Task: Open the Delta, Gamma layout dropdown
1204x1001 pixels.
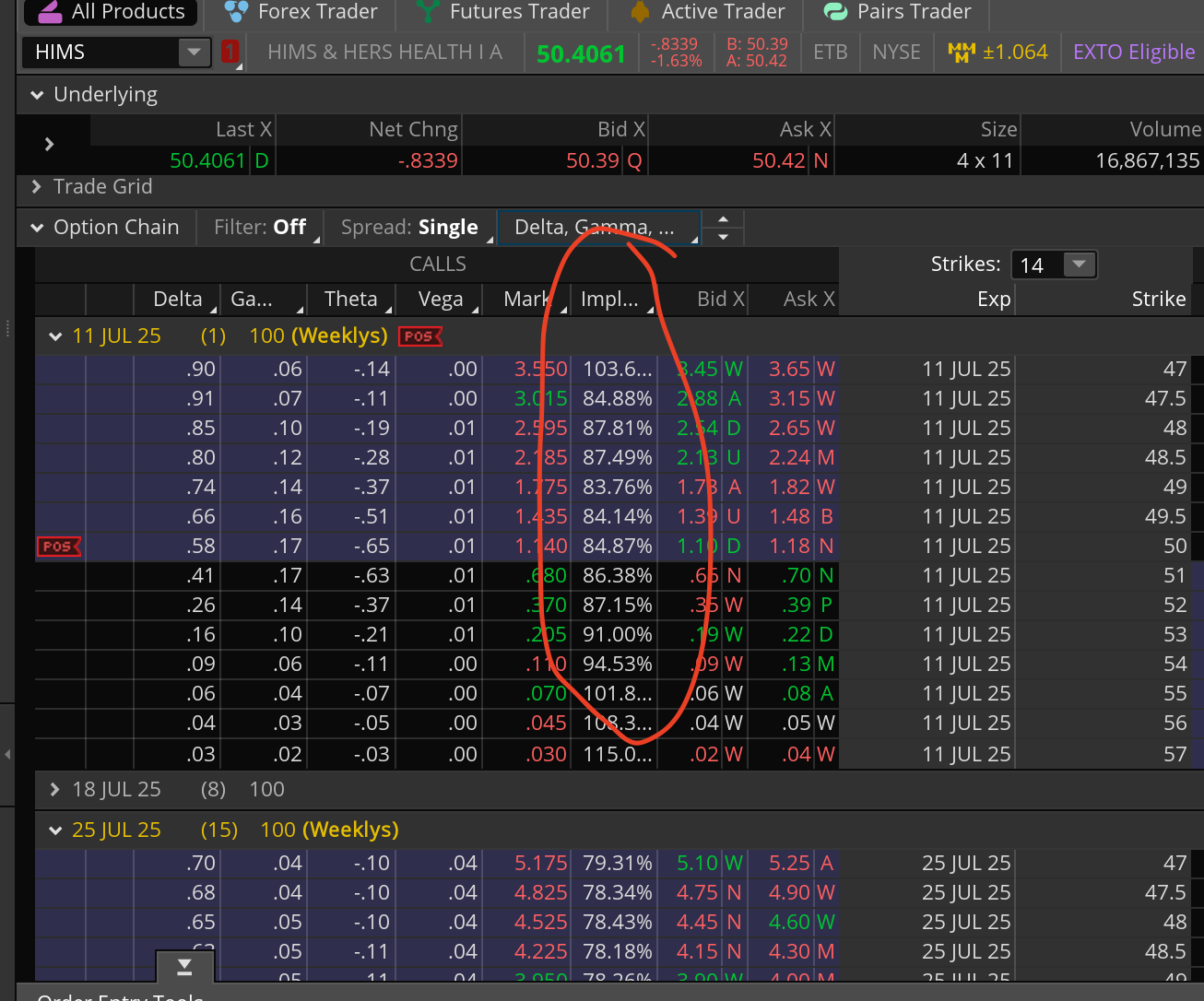Action: [x=599, y=228]
